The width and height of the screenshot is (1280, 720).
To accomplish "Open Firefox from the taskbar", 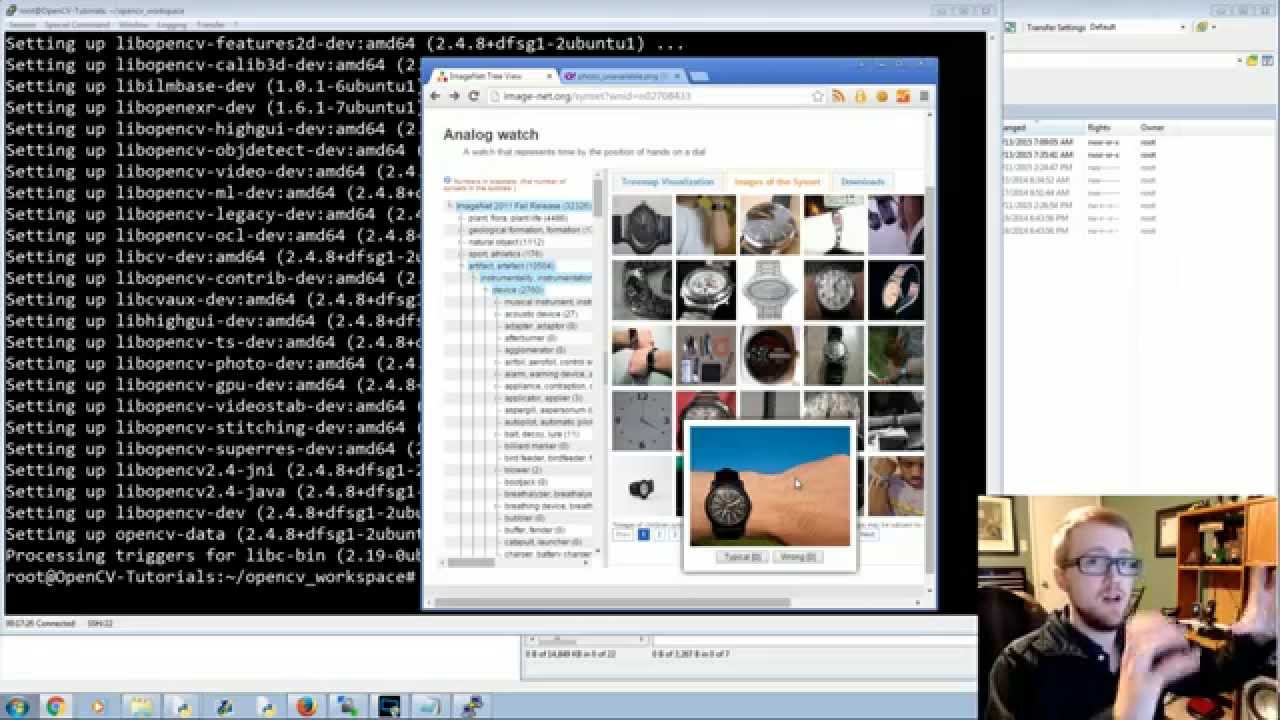I will click(x=308, y=706).
